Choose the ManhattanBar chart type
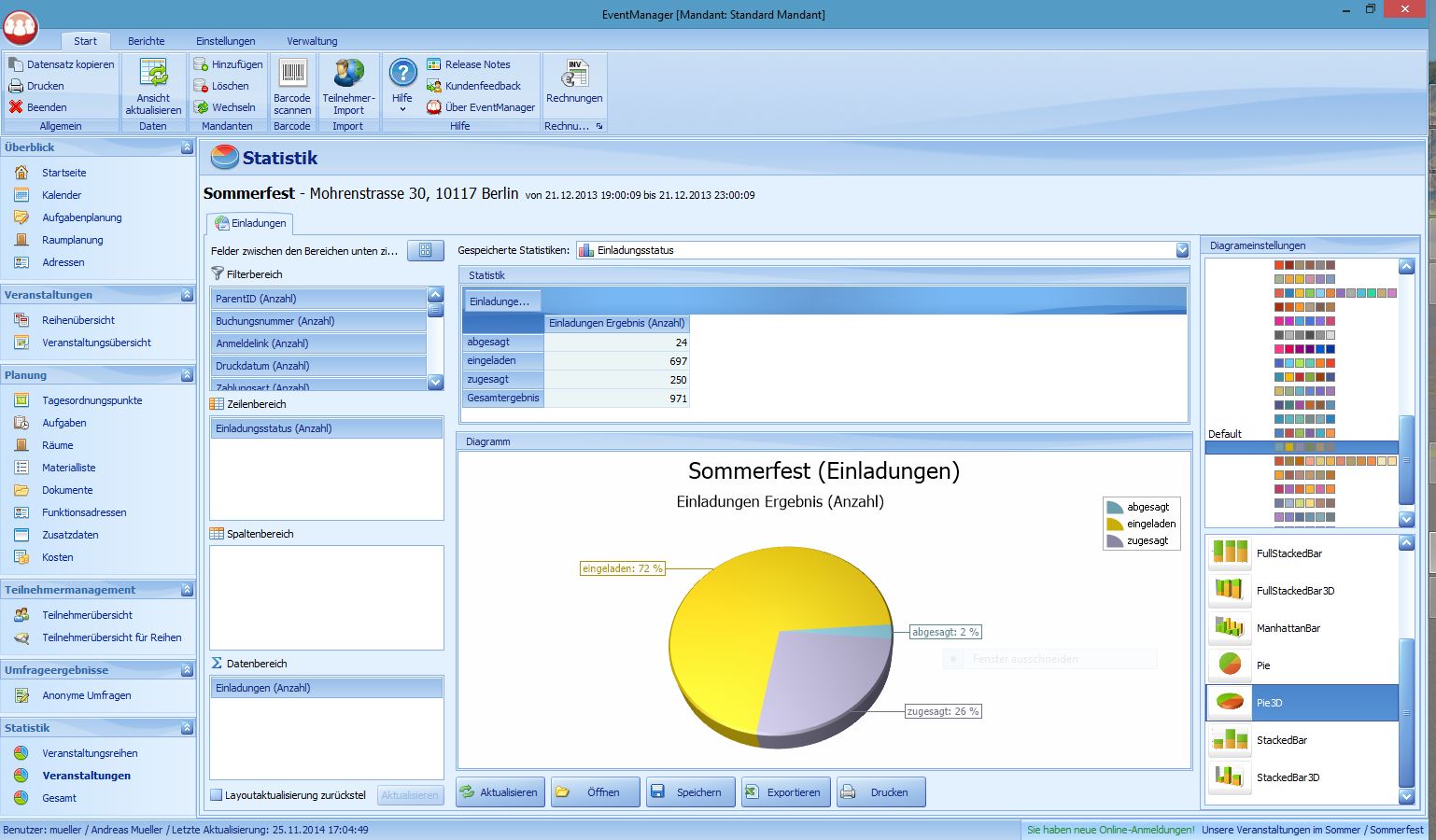Image resolution: width=1436 pixels, height=840 pixels. pyautogui.click(x=1302, y=628)
